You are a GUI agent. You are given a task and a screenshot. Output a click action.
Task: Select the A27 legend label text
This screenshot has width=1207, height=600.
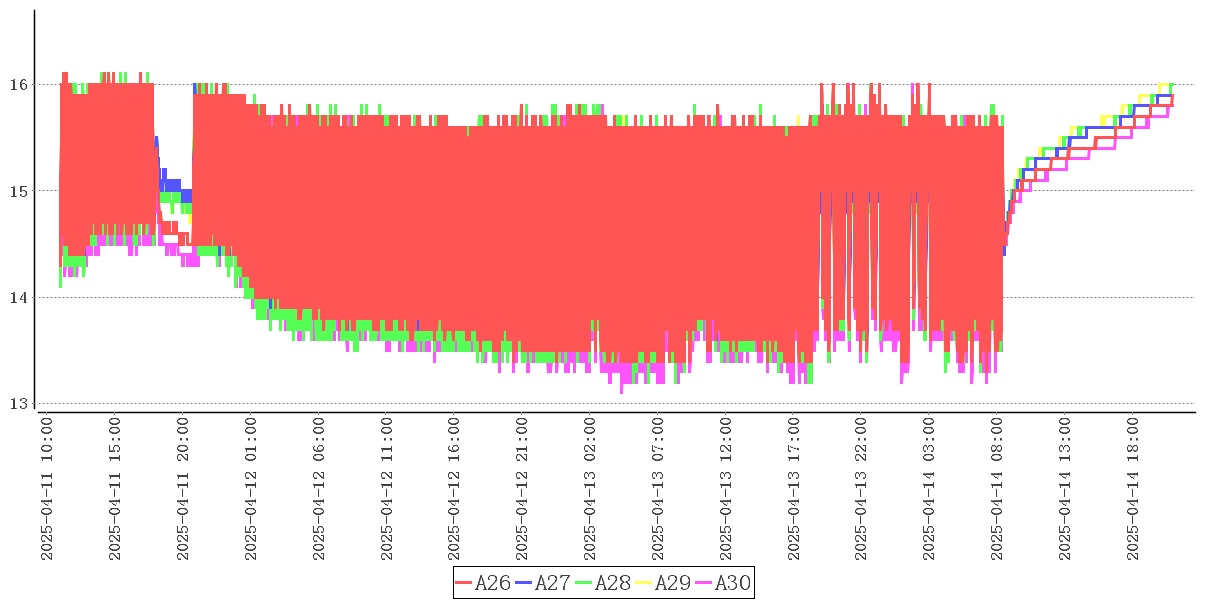click(553, 583)
